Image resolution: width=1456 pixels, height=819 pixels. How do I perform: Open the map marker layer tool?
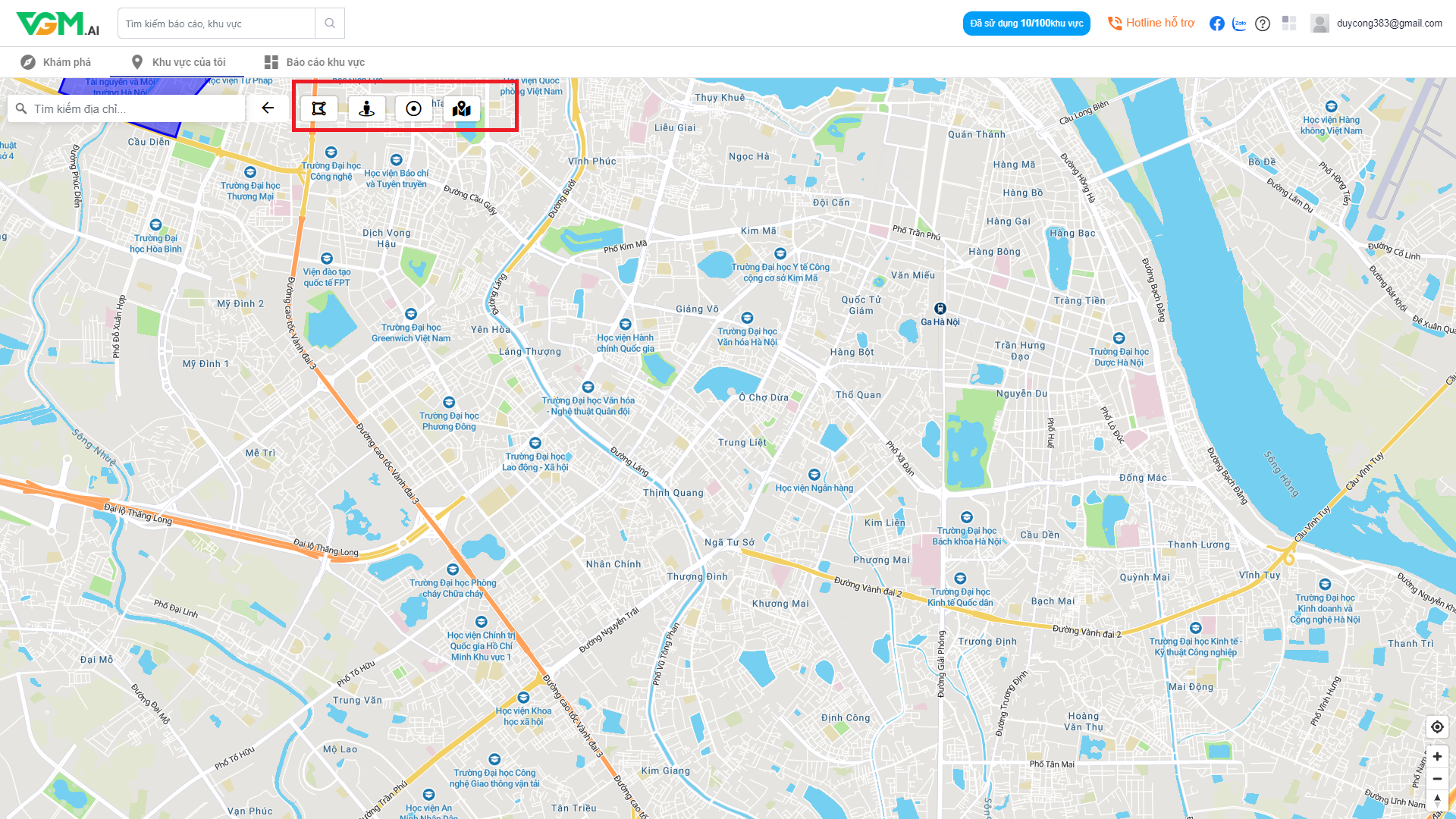(461, 108)
